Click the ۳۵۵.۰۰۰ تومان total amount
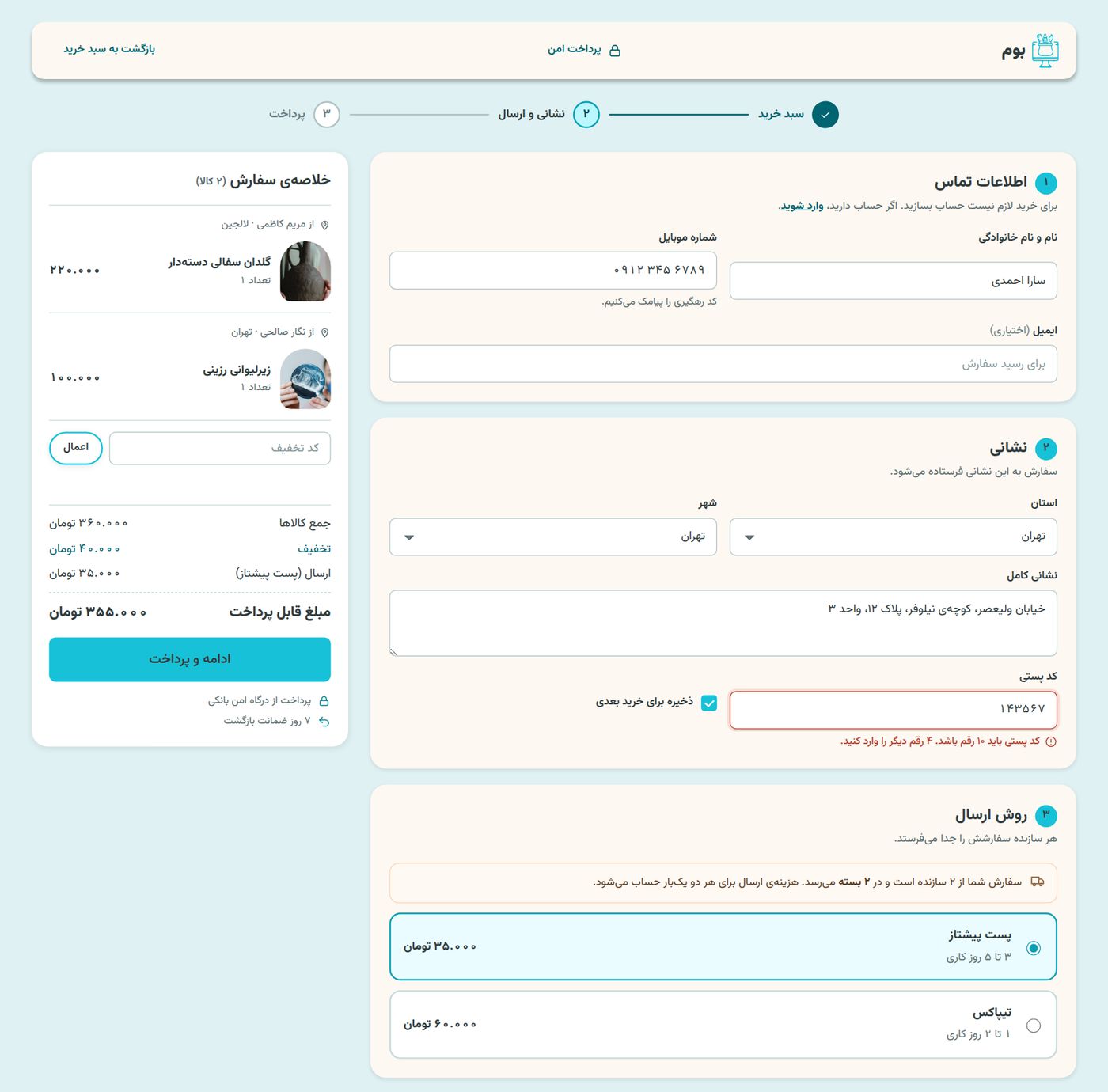The height and width of the screenshot is (1092, 1108). (x=98, y=612)
